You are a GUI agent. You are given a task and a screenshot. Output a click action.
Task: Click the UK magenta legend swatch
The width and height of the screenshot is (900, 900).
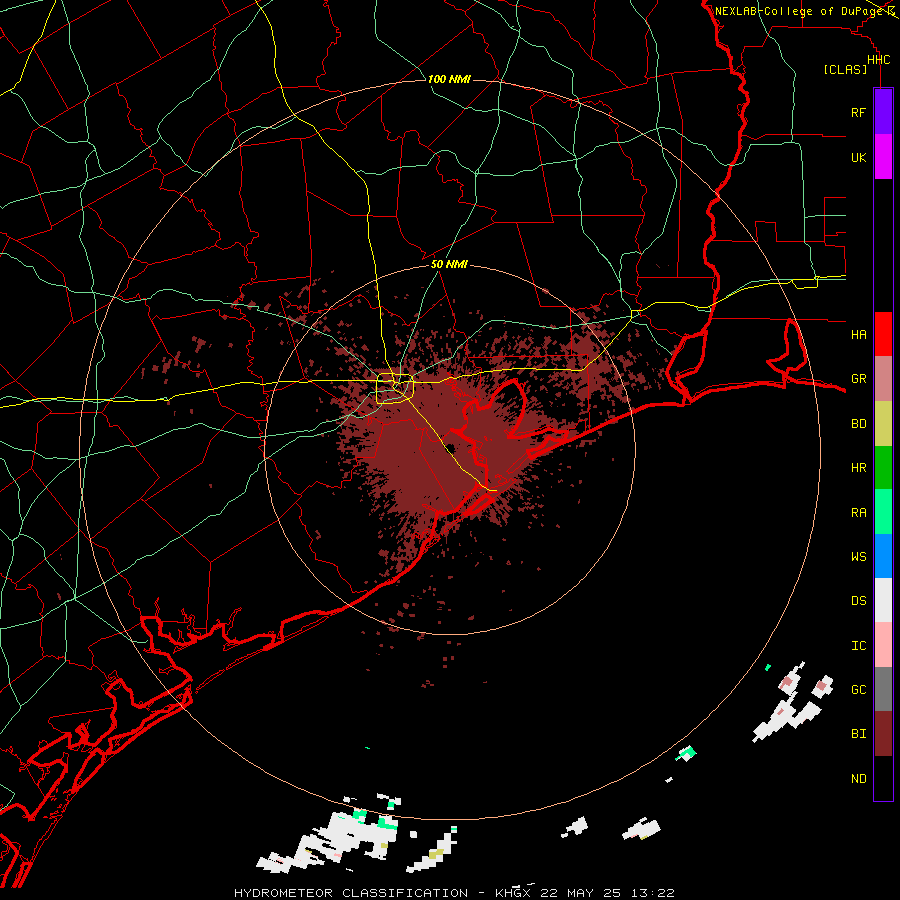coord(883,157)
